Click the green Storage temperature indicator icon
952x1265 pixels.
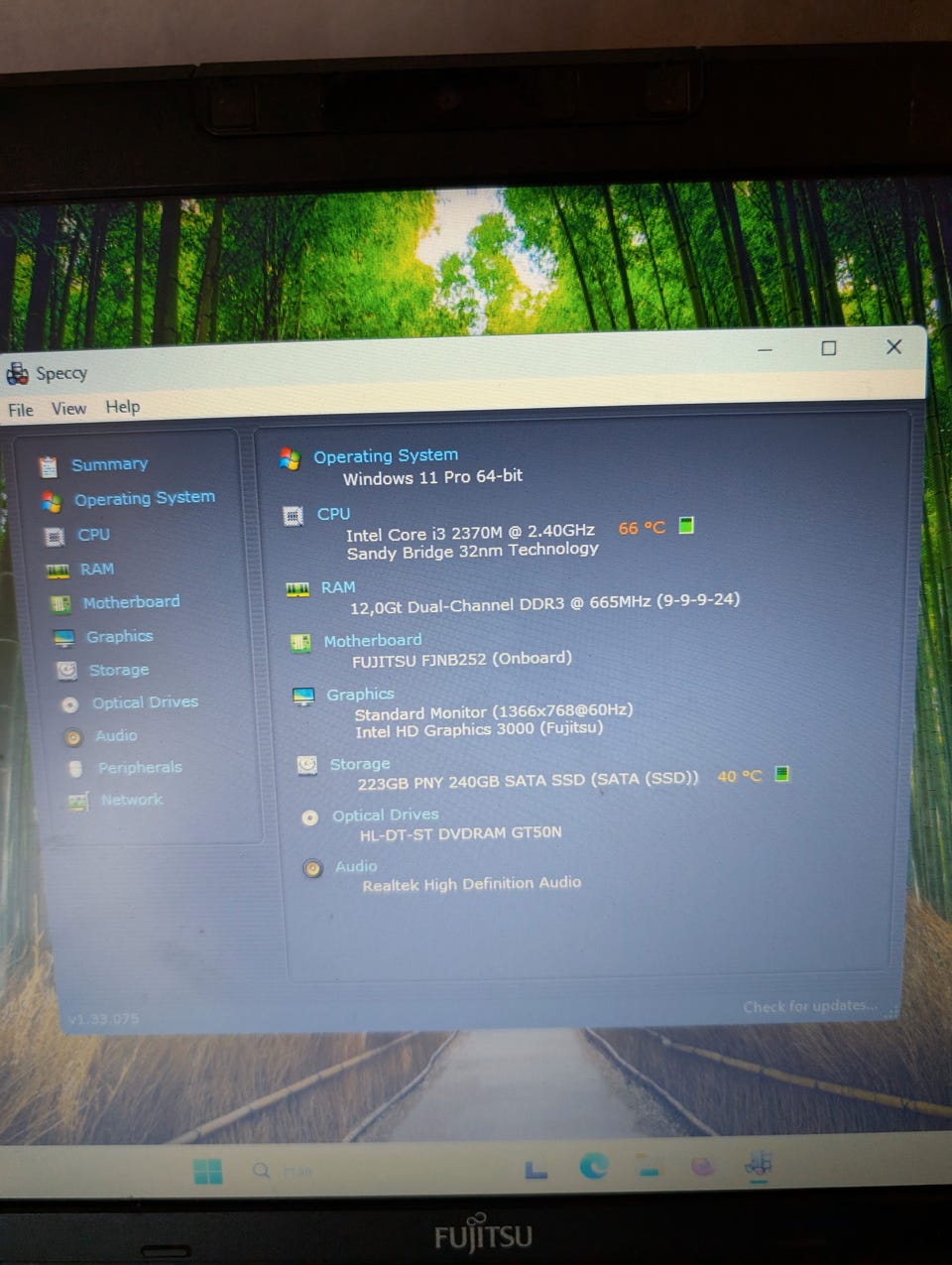pyautogui.click(x=781, y=774)
